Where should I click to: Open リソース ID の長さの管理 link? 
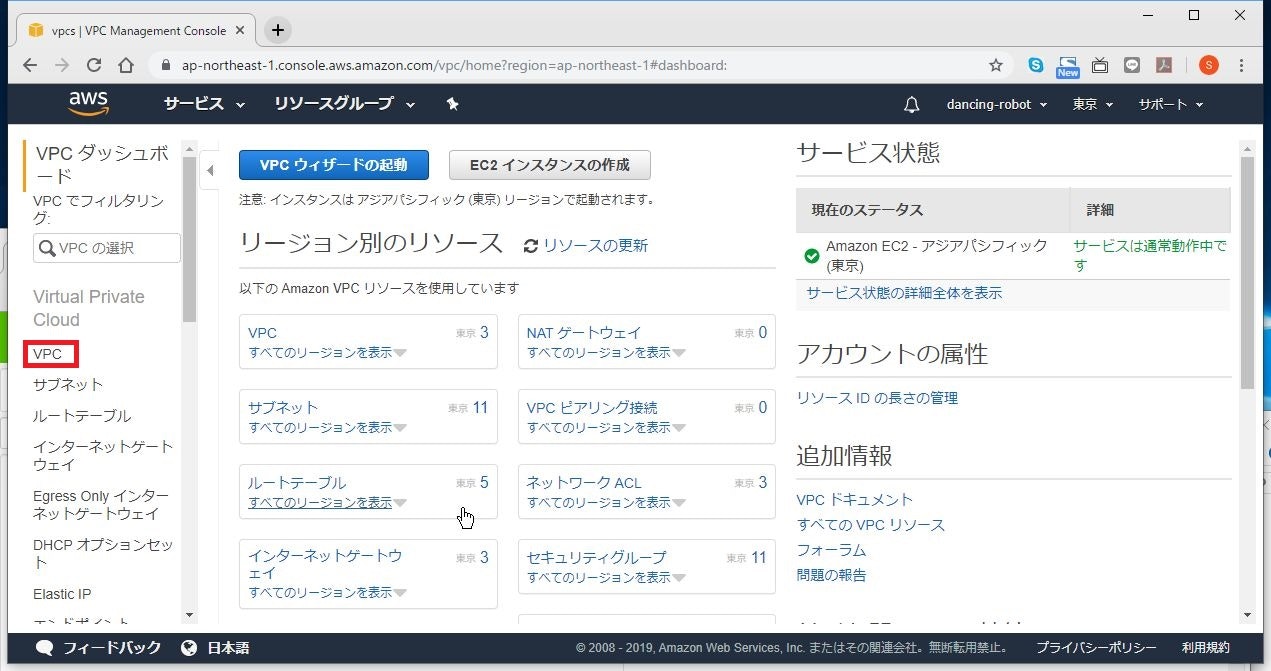[x=877, y=398]
